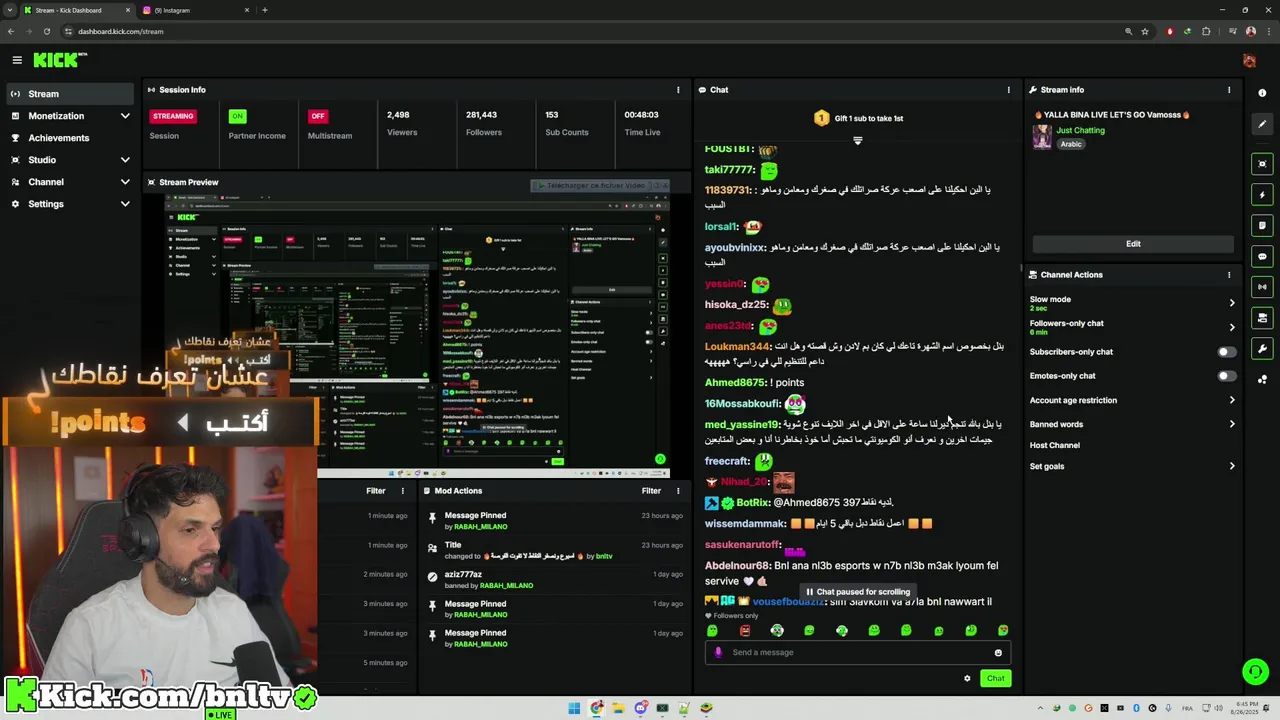
Task: Open Banned words options chevron
Action: pos(1231,424)
